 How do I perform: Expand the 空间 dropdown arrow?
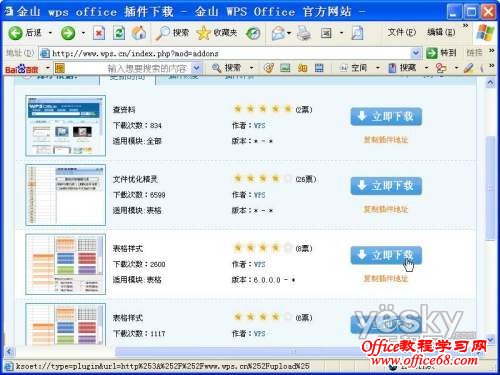(378, 68)
